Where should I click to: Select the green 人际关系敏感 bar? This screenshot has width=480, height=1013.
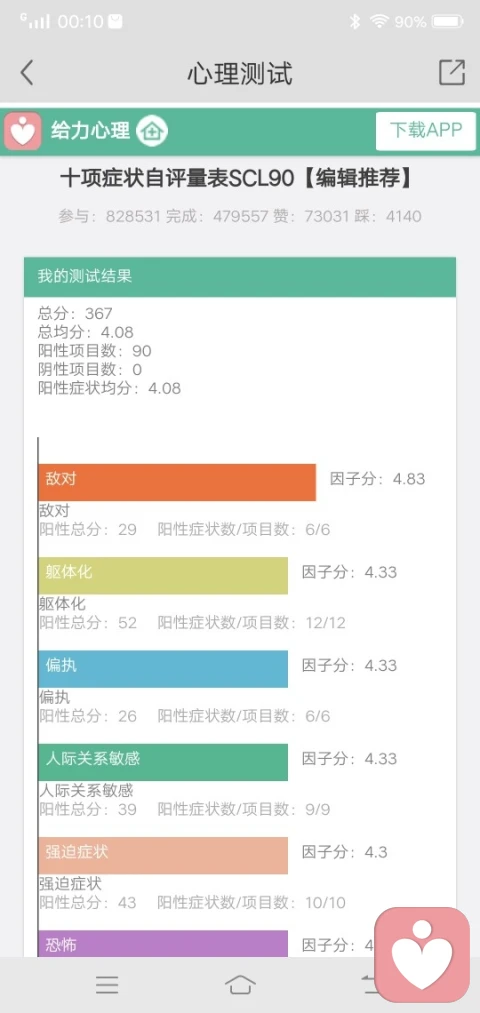pyautogui.click(x=163, y=762)
